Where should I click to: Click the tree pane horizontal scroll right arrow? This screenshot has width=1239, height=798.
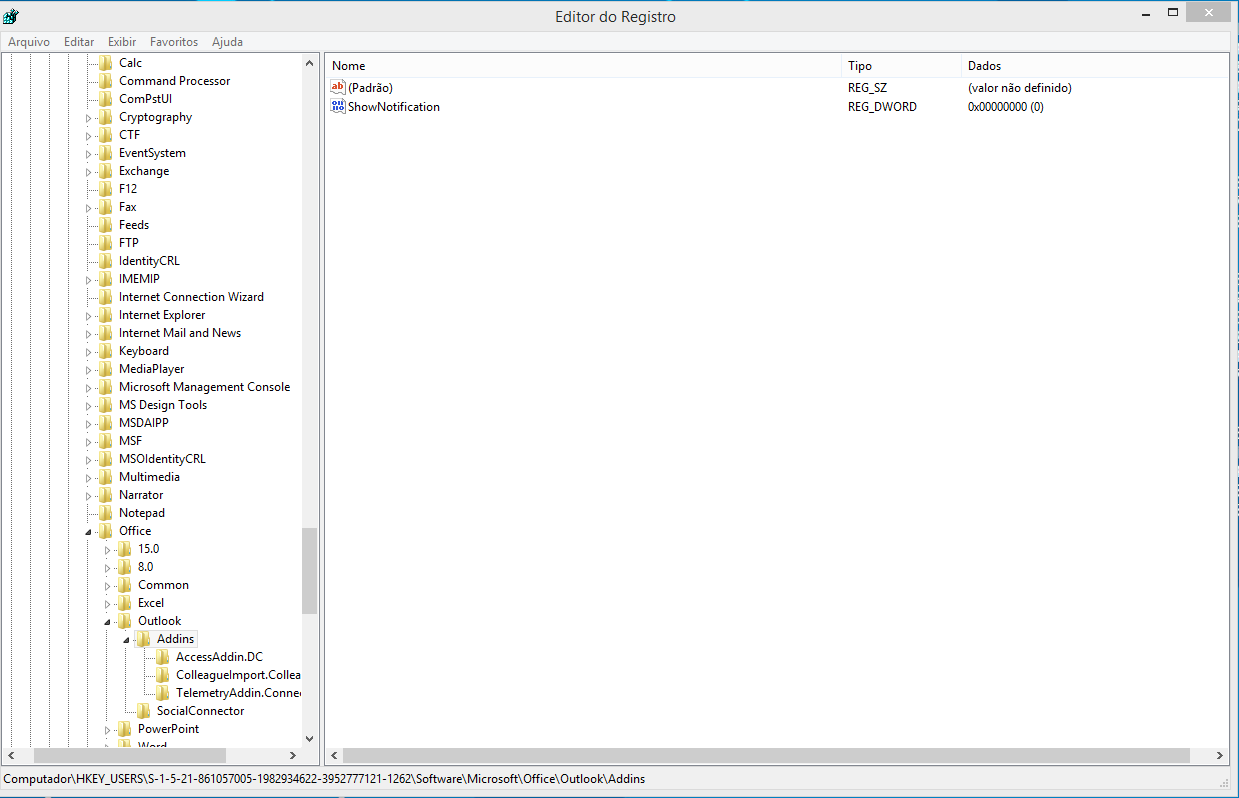point(293,756)
